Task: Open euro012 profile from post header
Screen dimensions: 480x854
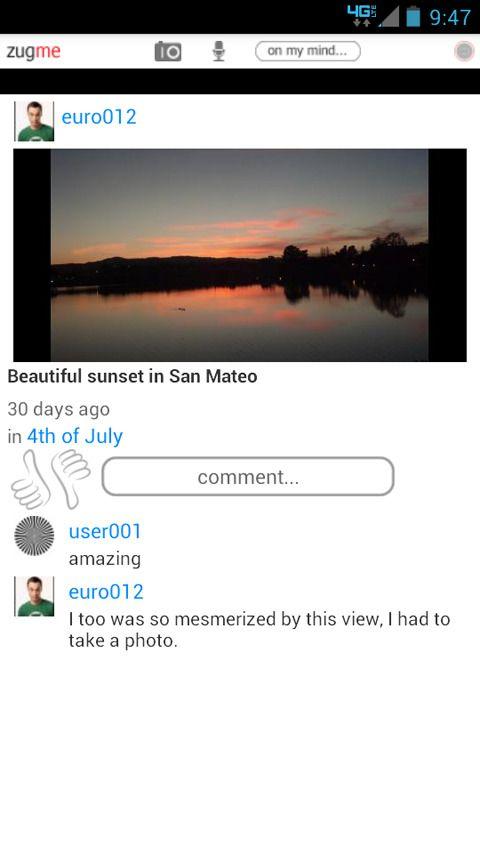Action: click(99, 117)
